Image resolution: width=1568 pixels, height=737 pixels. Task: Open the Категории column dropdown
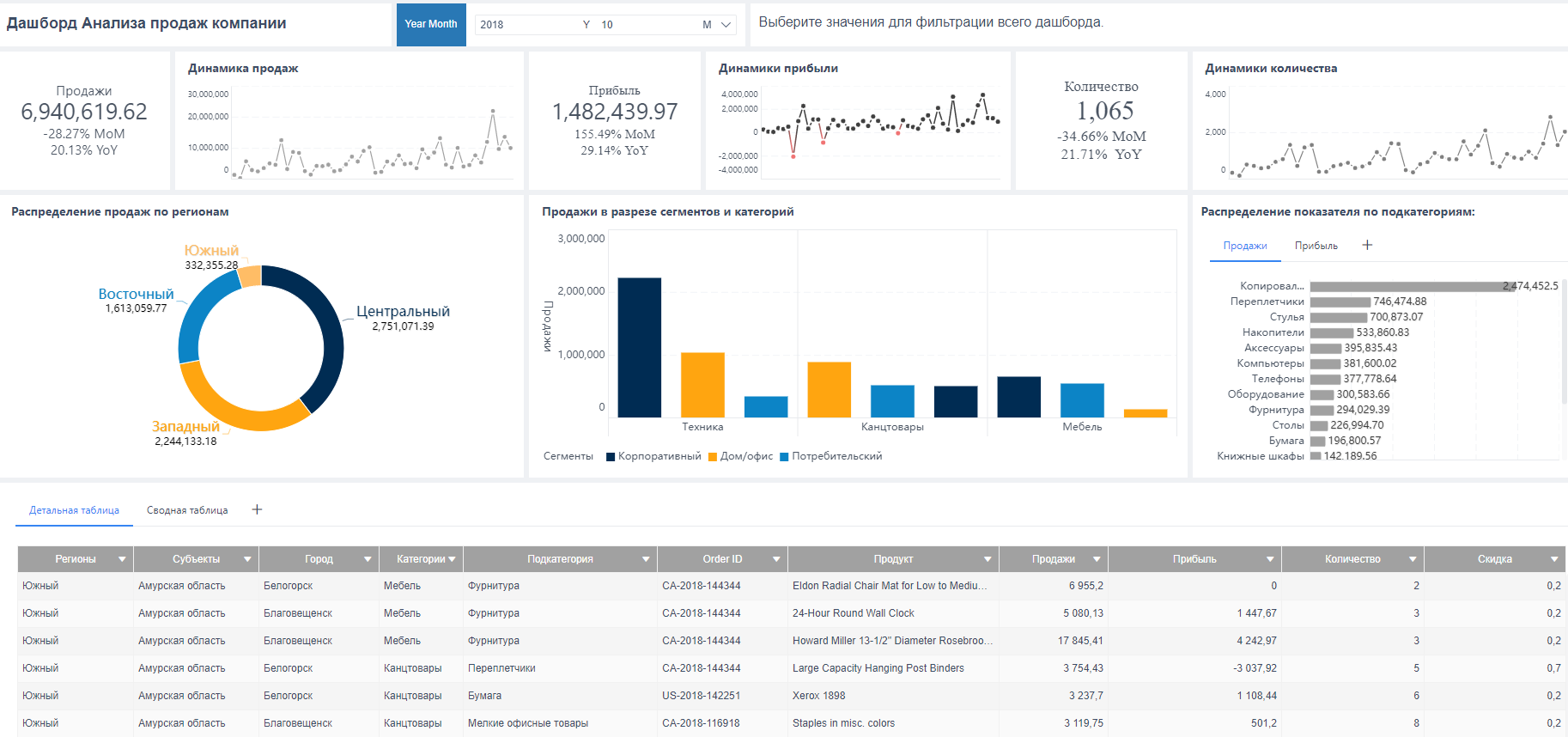[x=453, y=559]
